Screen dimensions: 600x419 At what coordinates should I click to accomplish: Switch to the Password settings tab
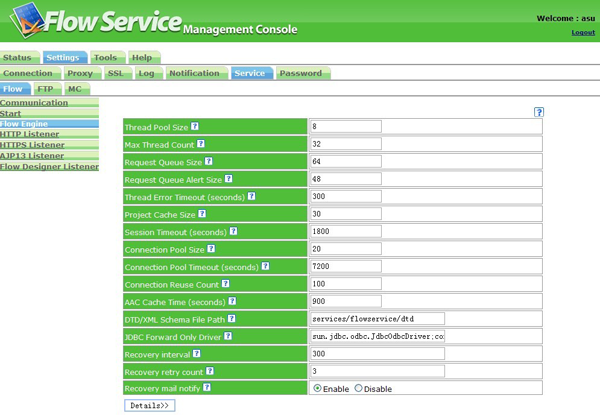[x=303, y=73]
